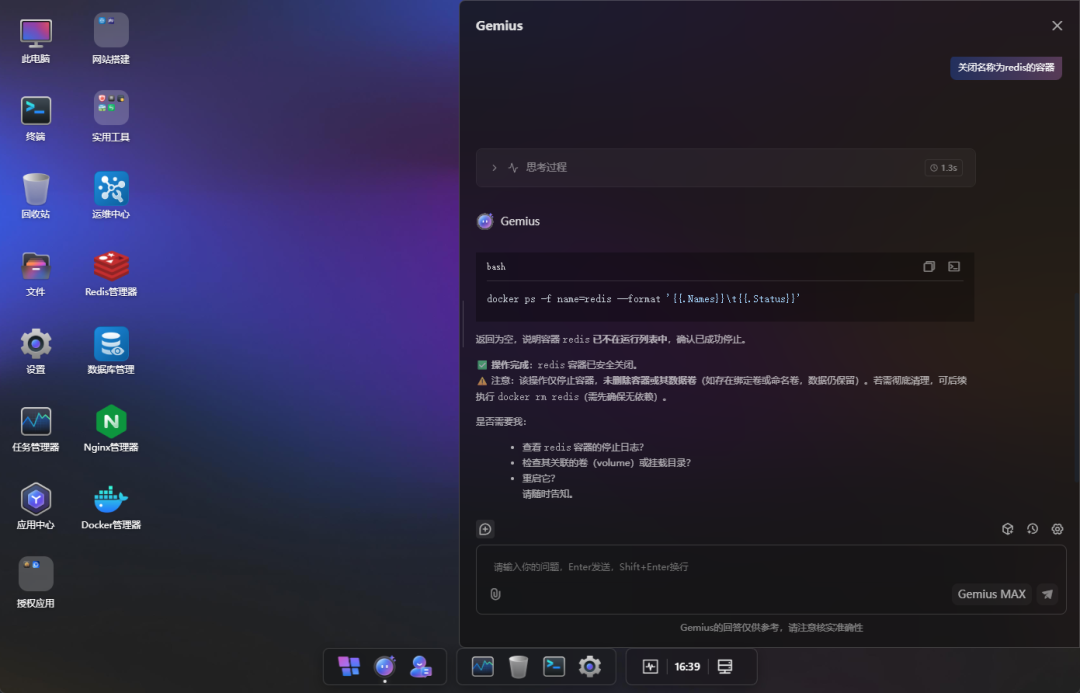Copy the bash code block
1080x693 pixels.
click(x=929, y=267)
